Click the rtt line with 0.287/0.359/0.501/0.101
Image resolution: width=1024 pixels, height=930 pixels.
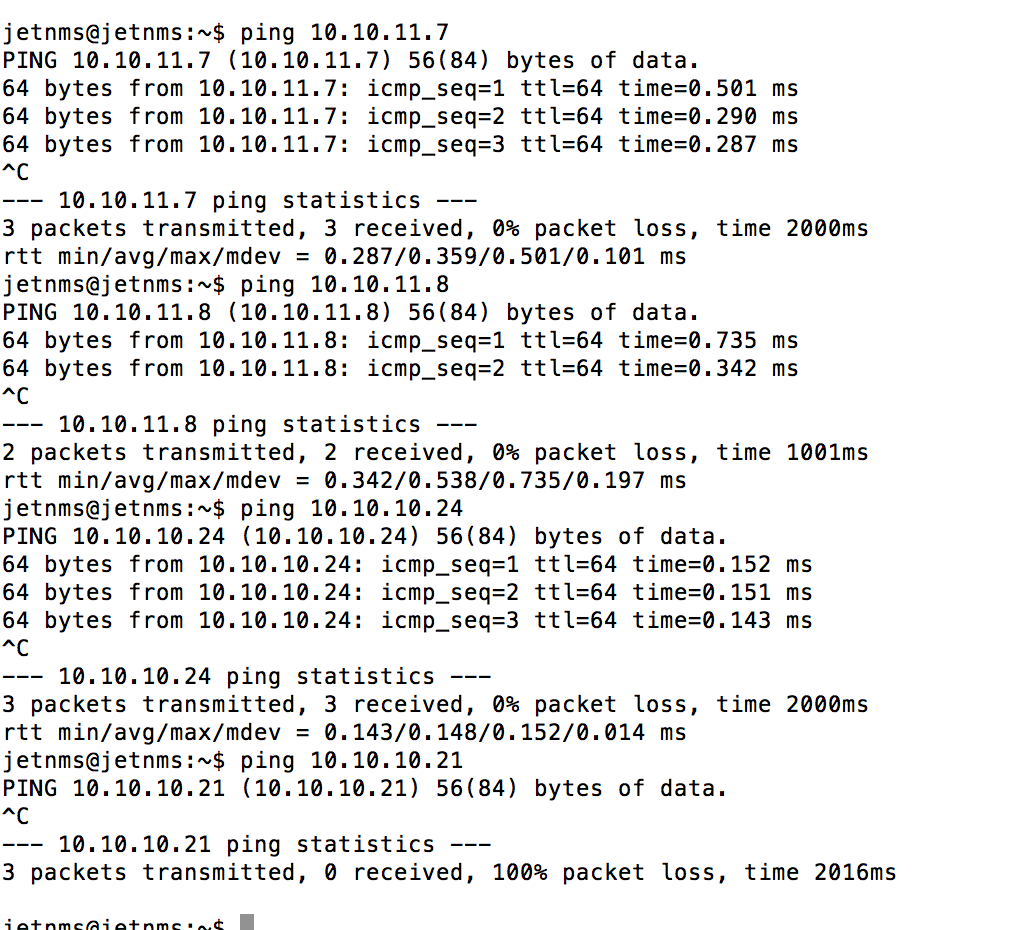pos(345,256)
